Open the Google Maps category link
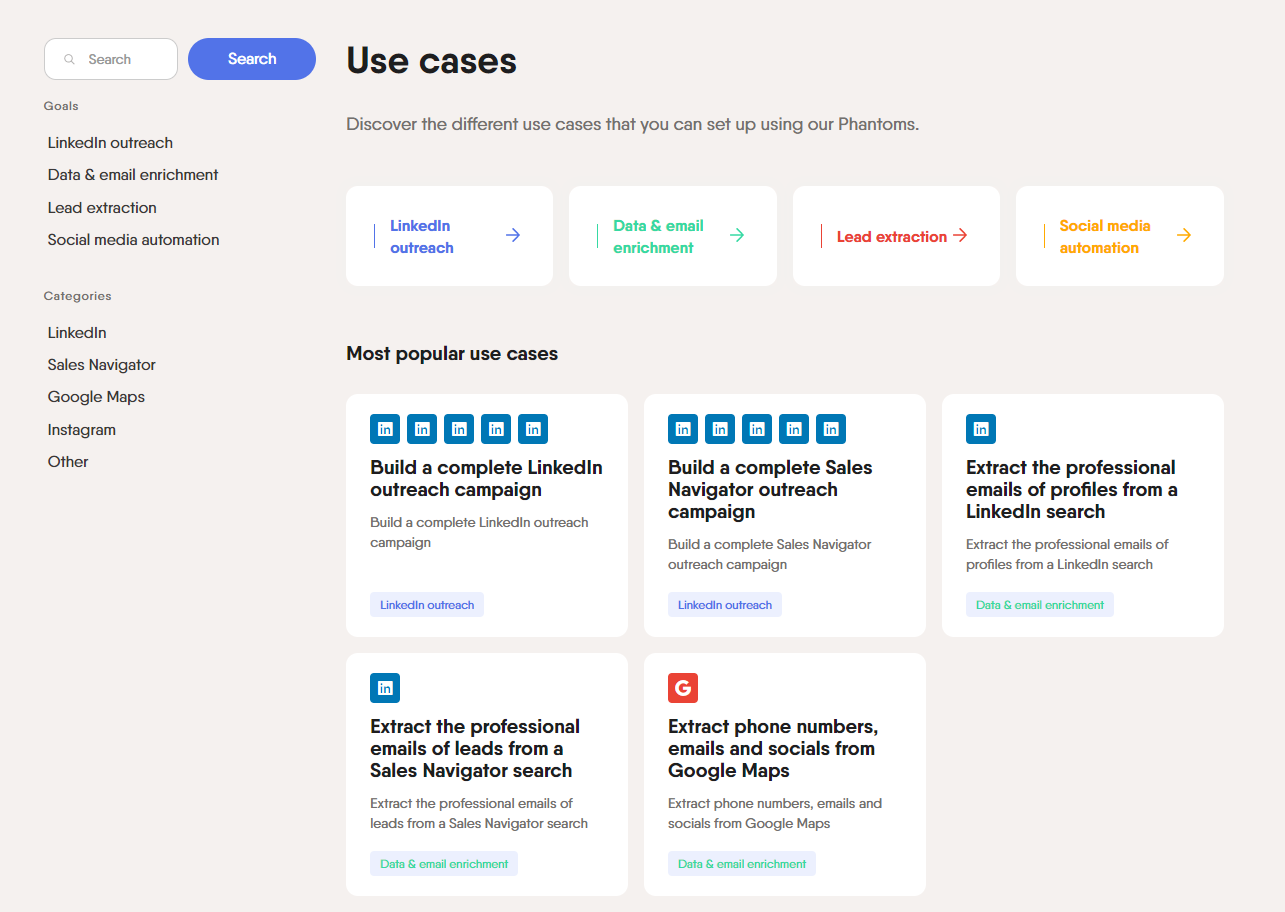 [96, 397]
